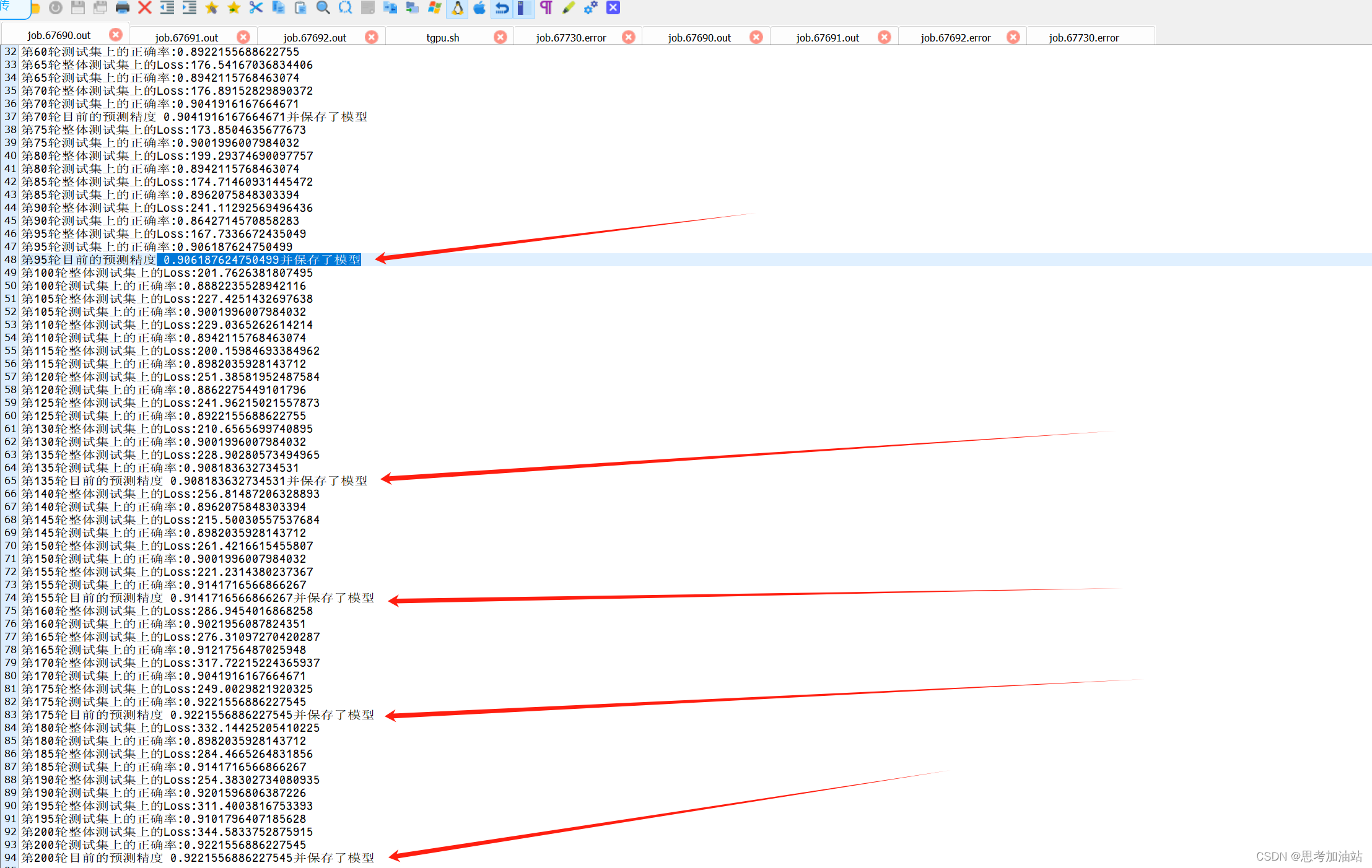
Task: Toggle the pilcrow show-symbols icon
Action: click(546, 7)
